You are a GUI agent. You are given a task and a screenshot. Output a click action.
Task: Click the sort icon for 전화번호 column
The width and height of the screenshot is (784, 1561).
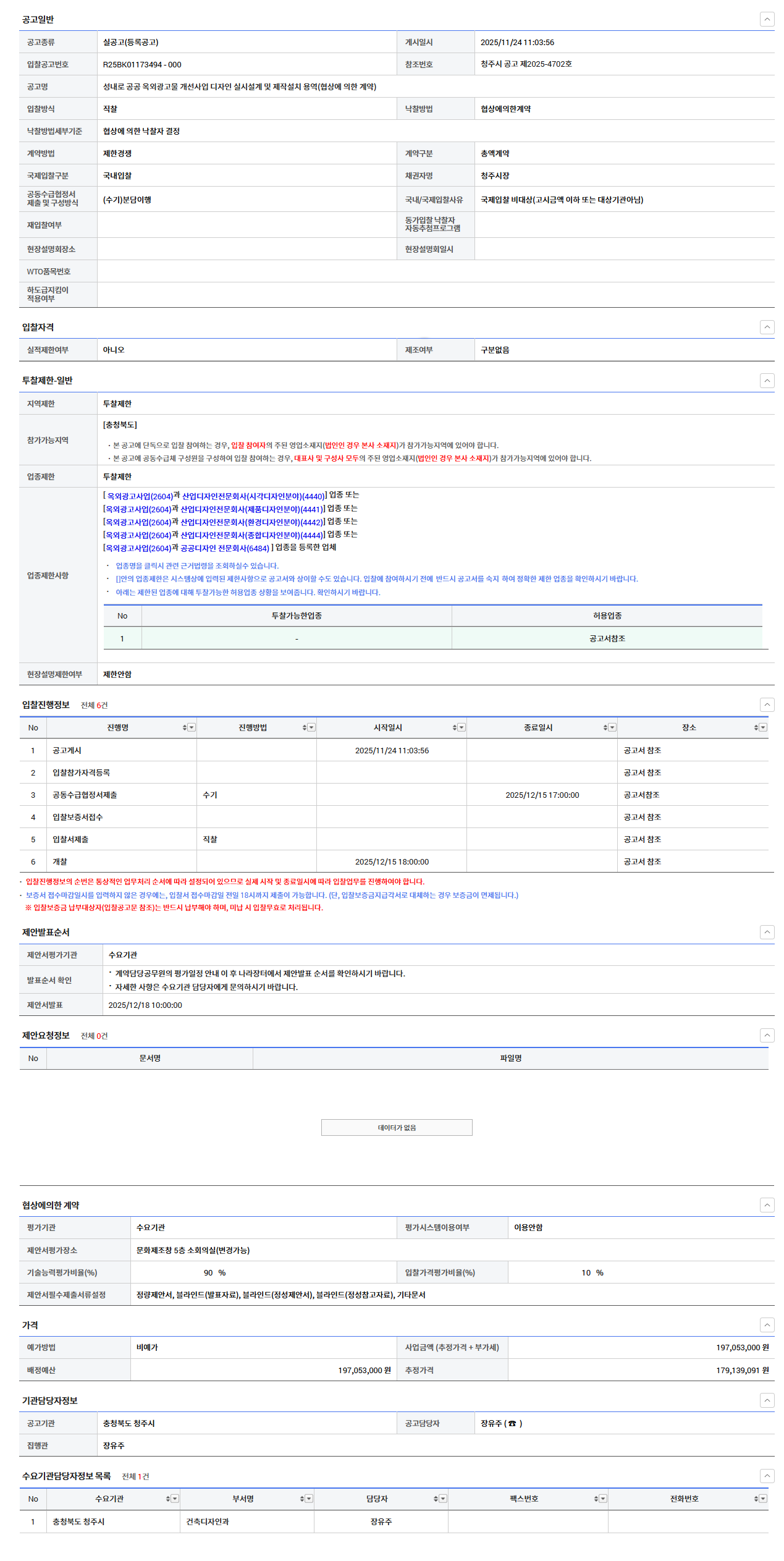point(756,1498)
